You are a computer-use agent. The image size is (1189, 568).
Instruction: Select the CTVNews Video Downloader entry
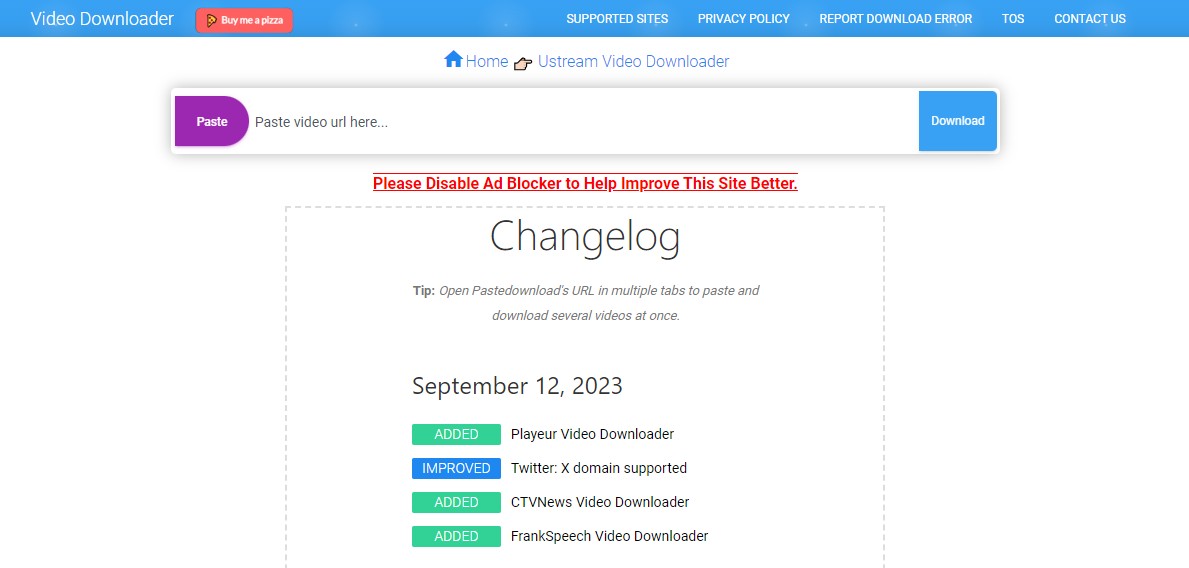tap(599, 502)
